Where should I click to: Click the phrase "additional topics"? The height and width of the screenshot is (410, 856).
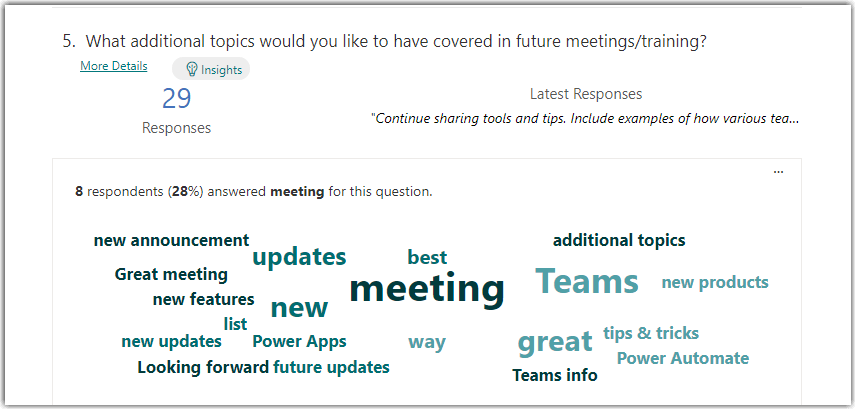(x=619, y=240)
